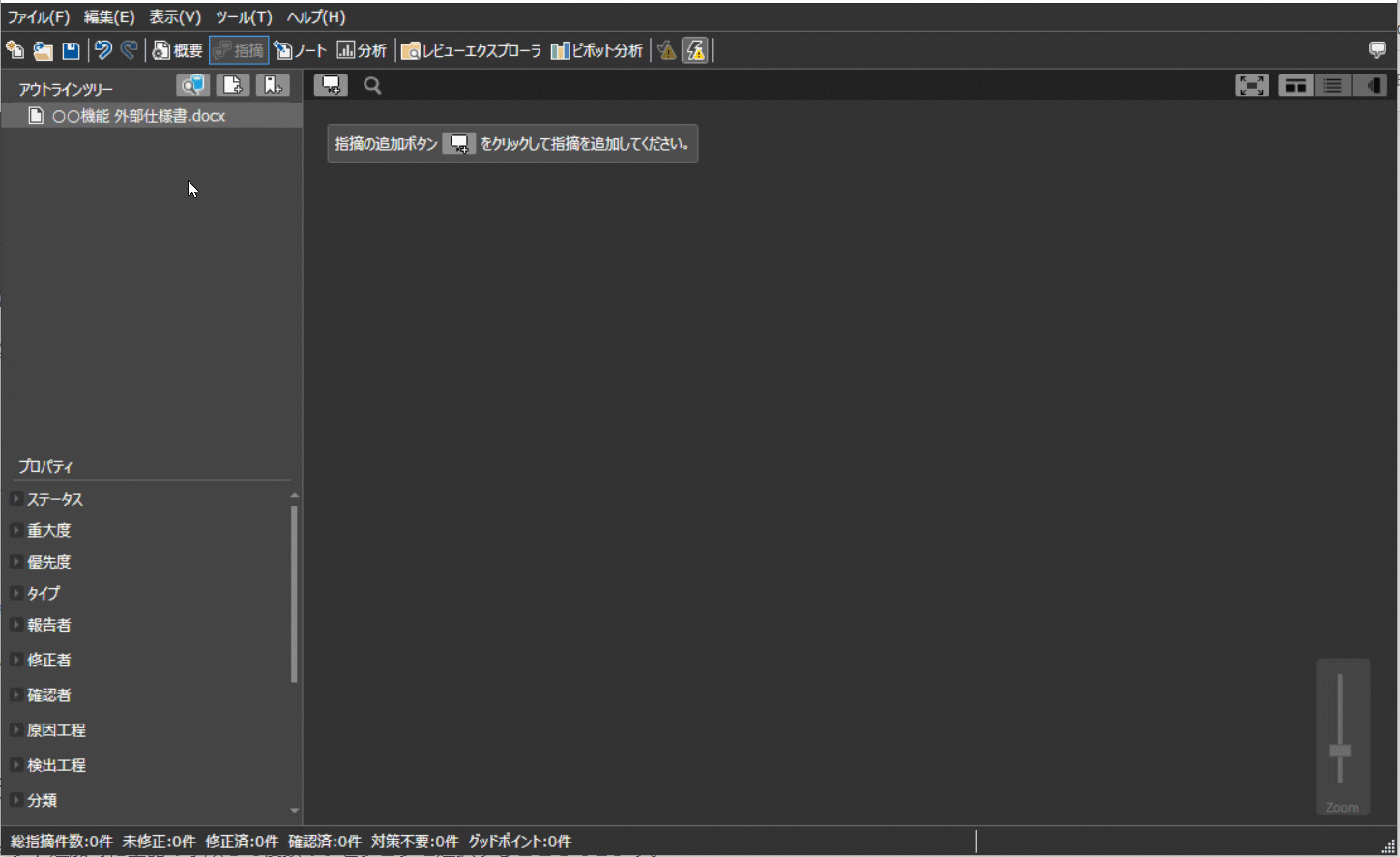Click the magnifying glass search icon

[372, 86]
